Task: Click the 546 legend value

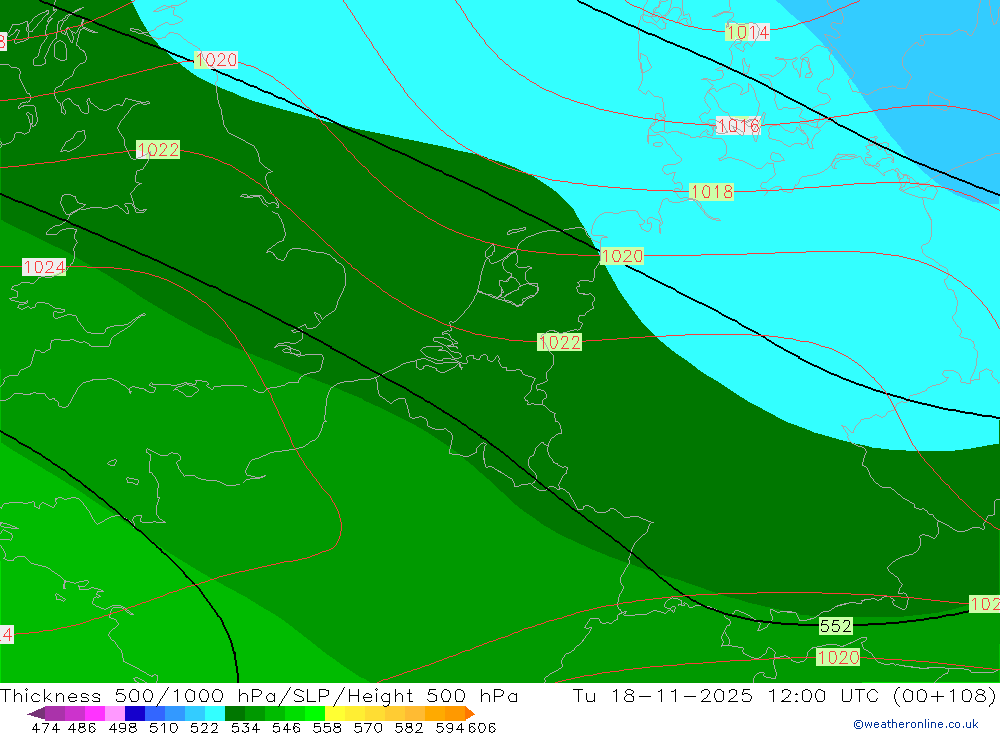Action: click(x=286, y=727)
